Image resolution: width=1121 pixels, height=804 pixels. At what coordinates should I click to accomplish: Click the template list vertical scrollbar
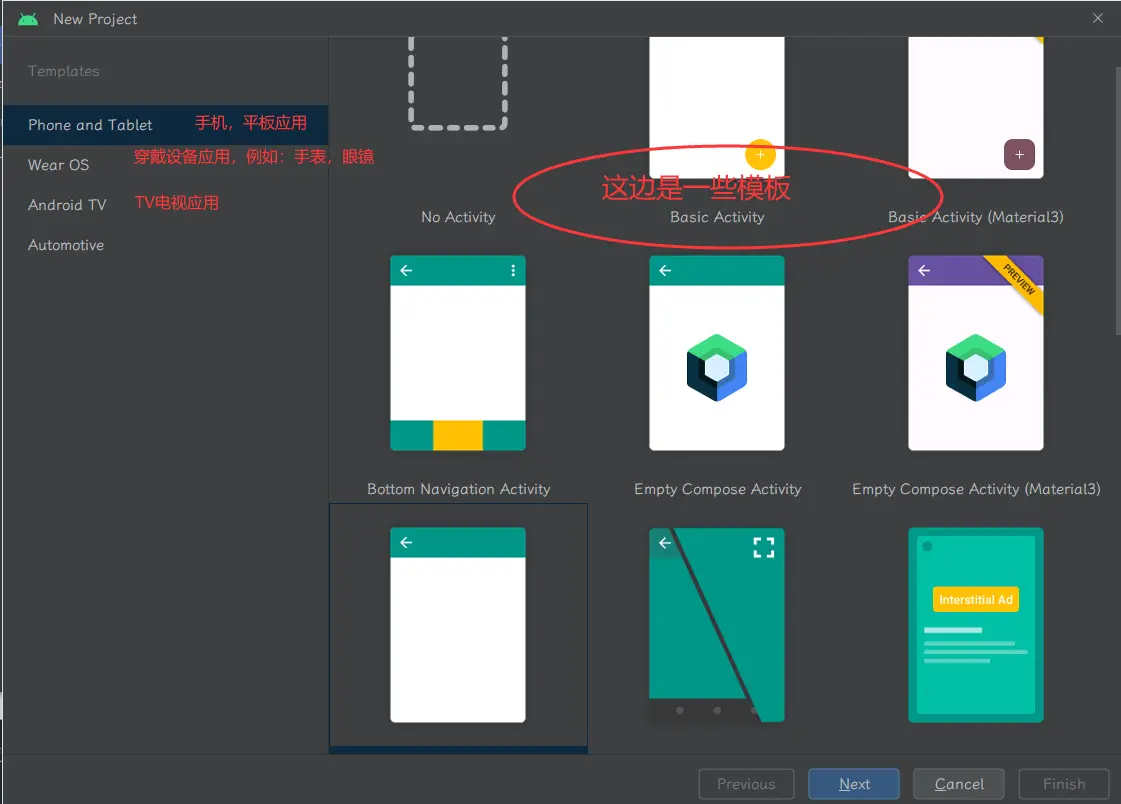click(1117, 200)
